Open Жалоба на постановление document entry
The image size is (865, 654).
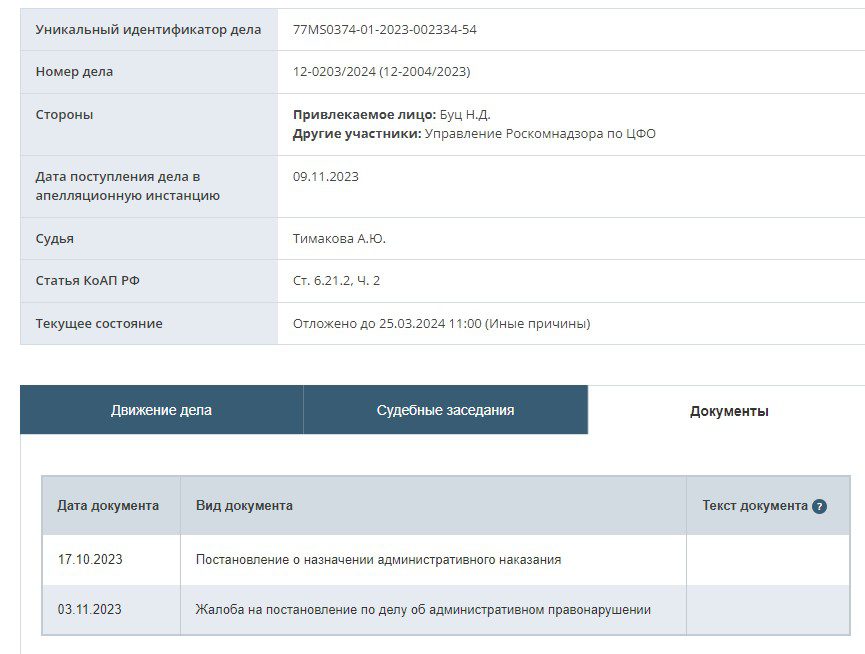pos(423,609)
